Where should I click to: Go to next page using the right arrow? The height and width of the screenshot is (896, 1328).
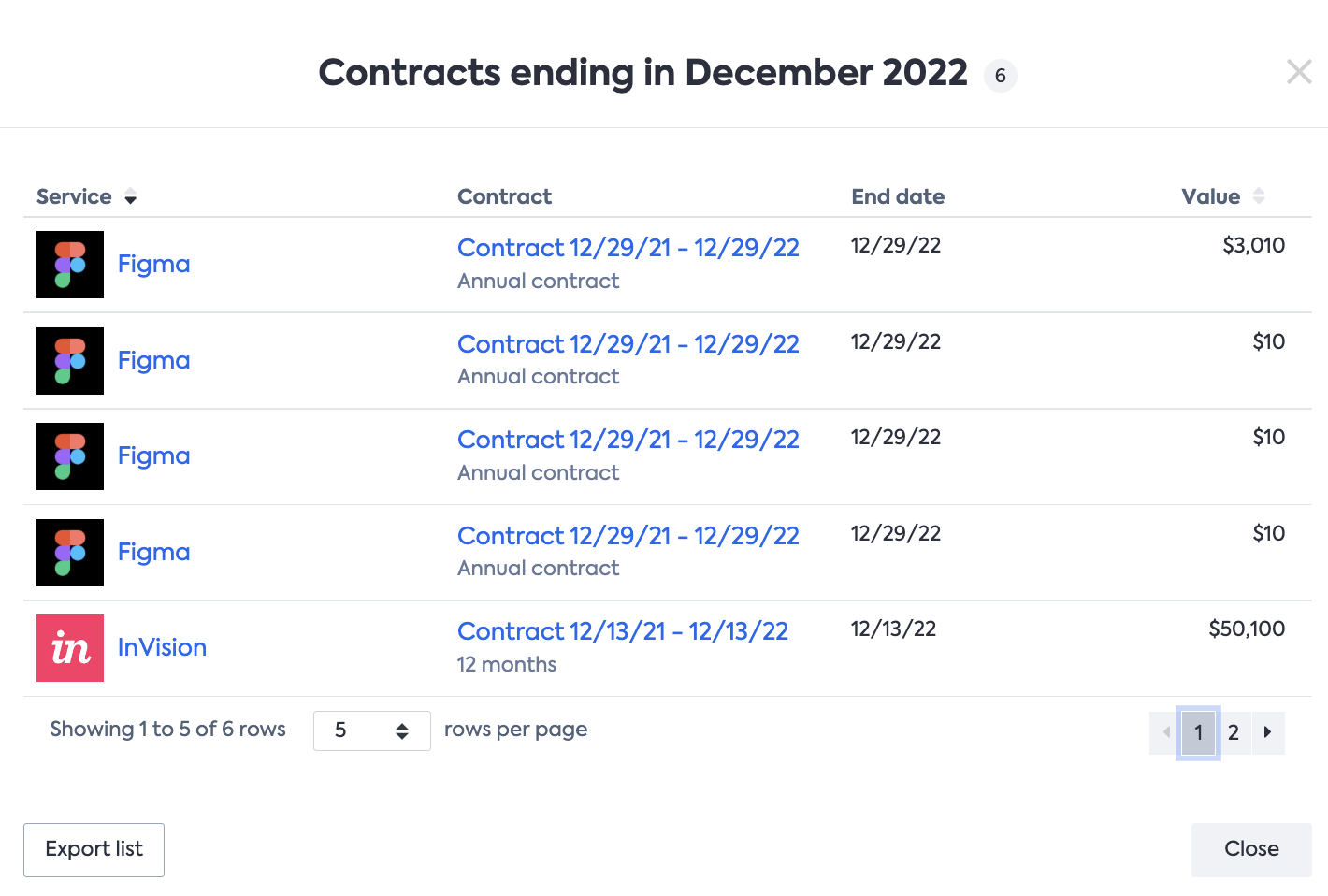pyautogui.click(x=1267, y=732)
